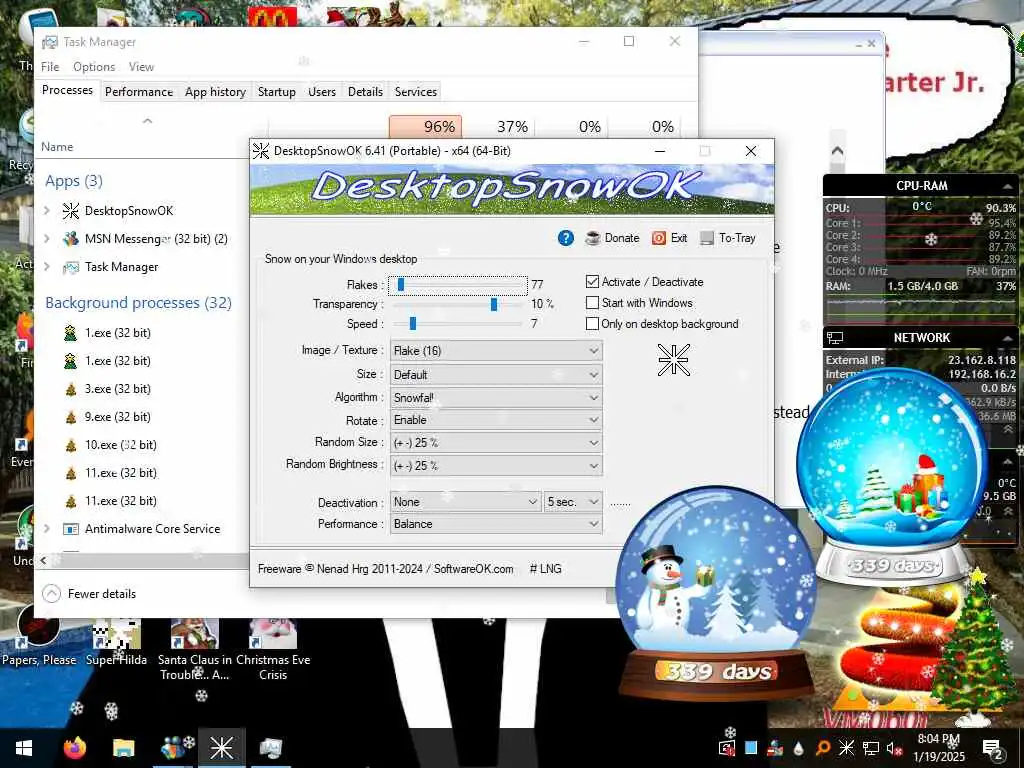Click the Transparency slider handle

click(x=494, y=304)
